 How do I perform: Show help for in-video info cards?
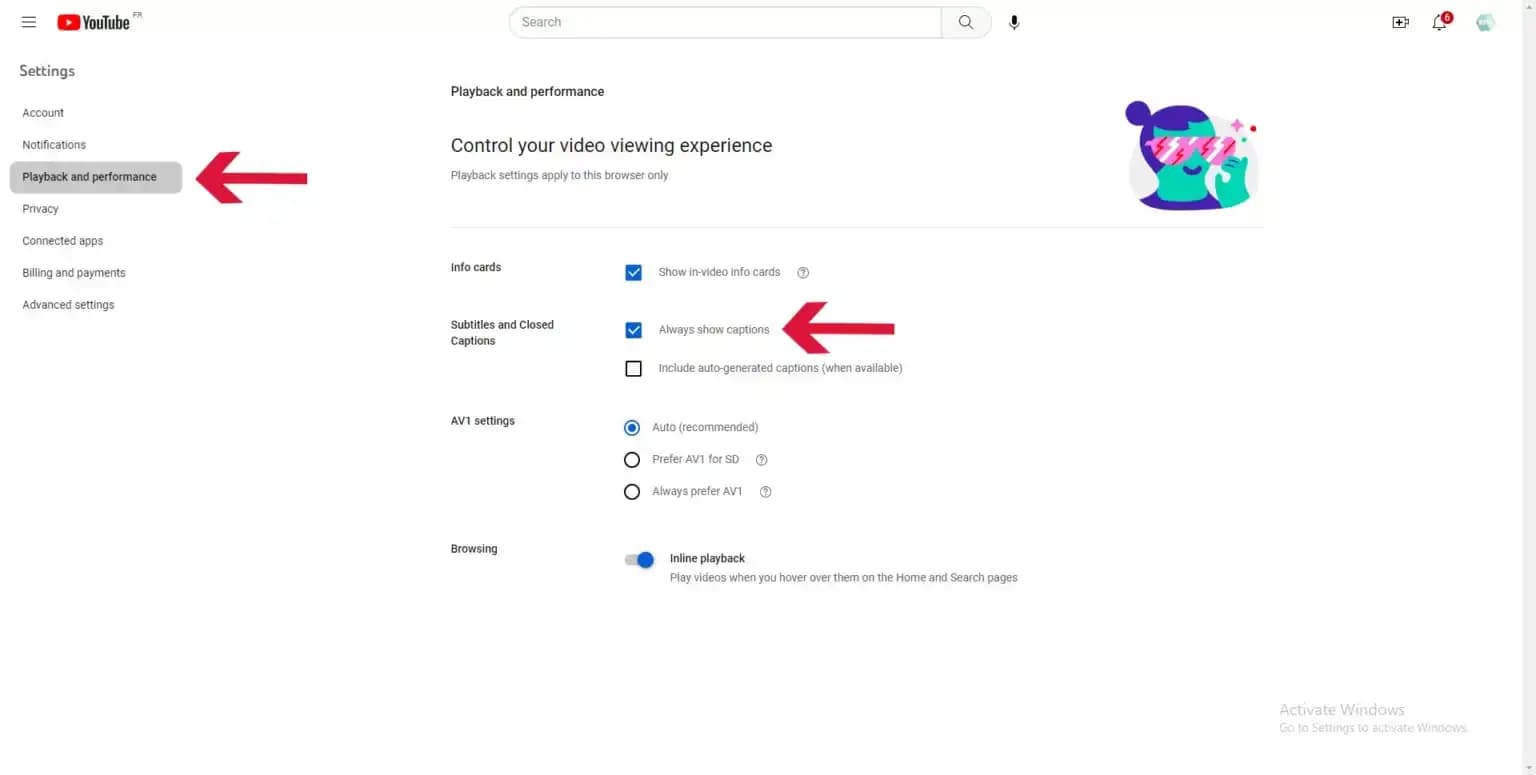click(803, 273)
